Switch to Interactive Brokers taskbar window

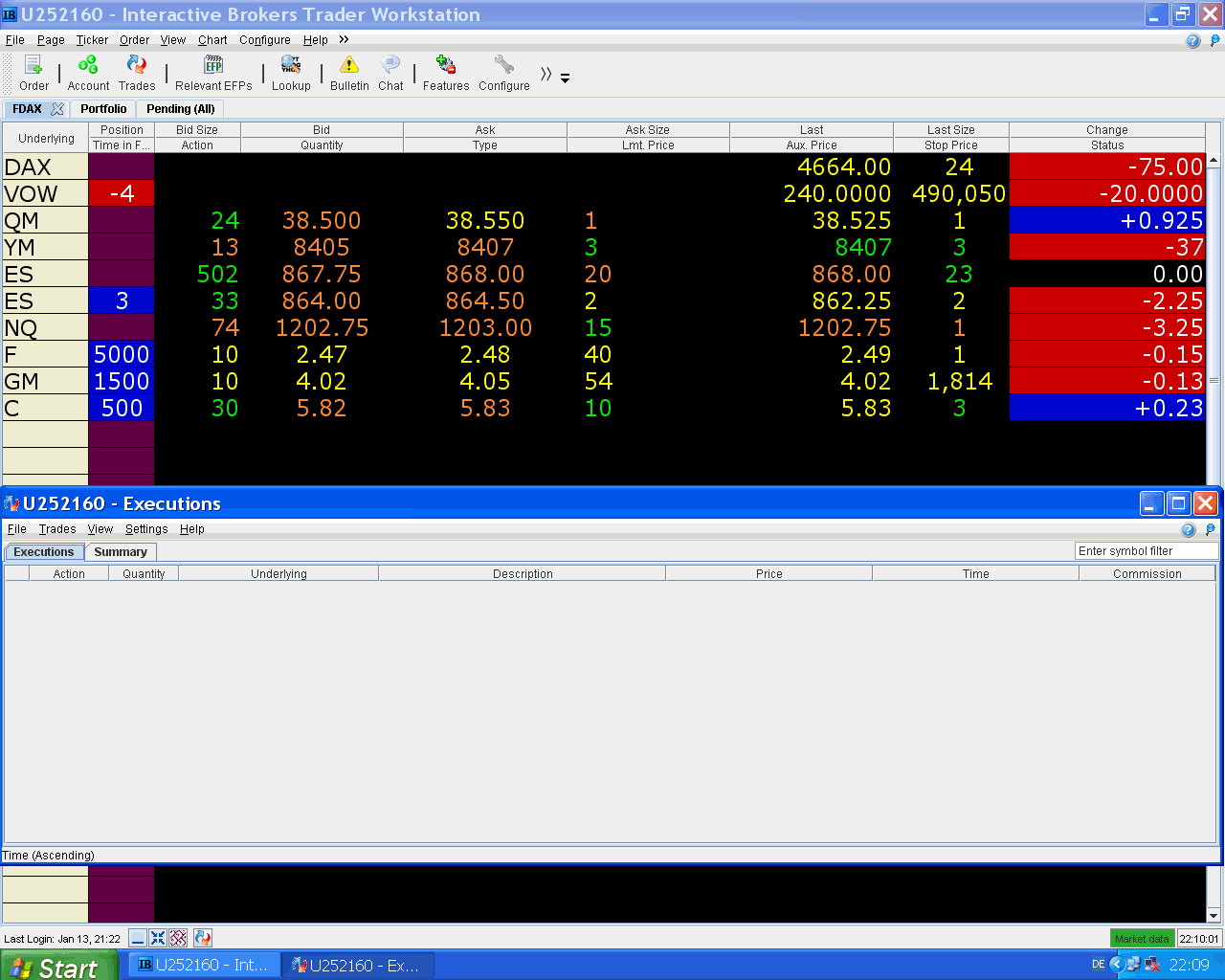click(204, 965)
